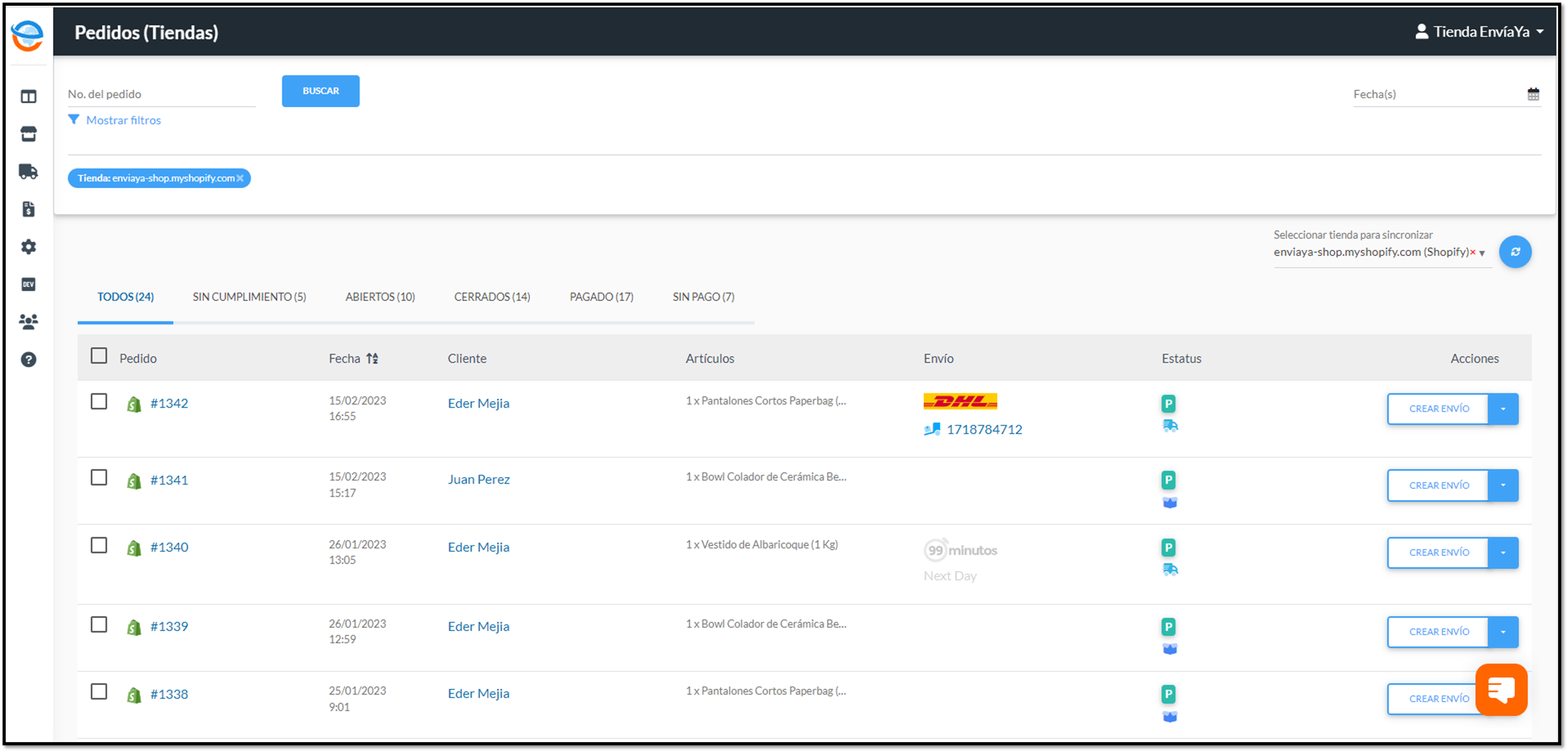Image resolution: width=1568 pixels, height=752 pixels.
Task: Open the help question mark icon
Action: [x=29, y=360]
